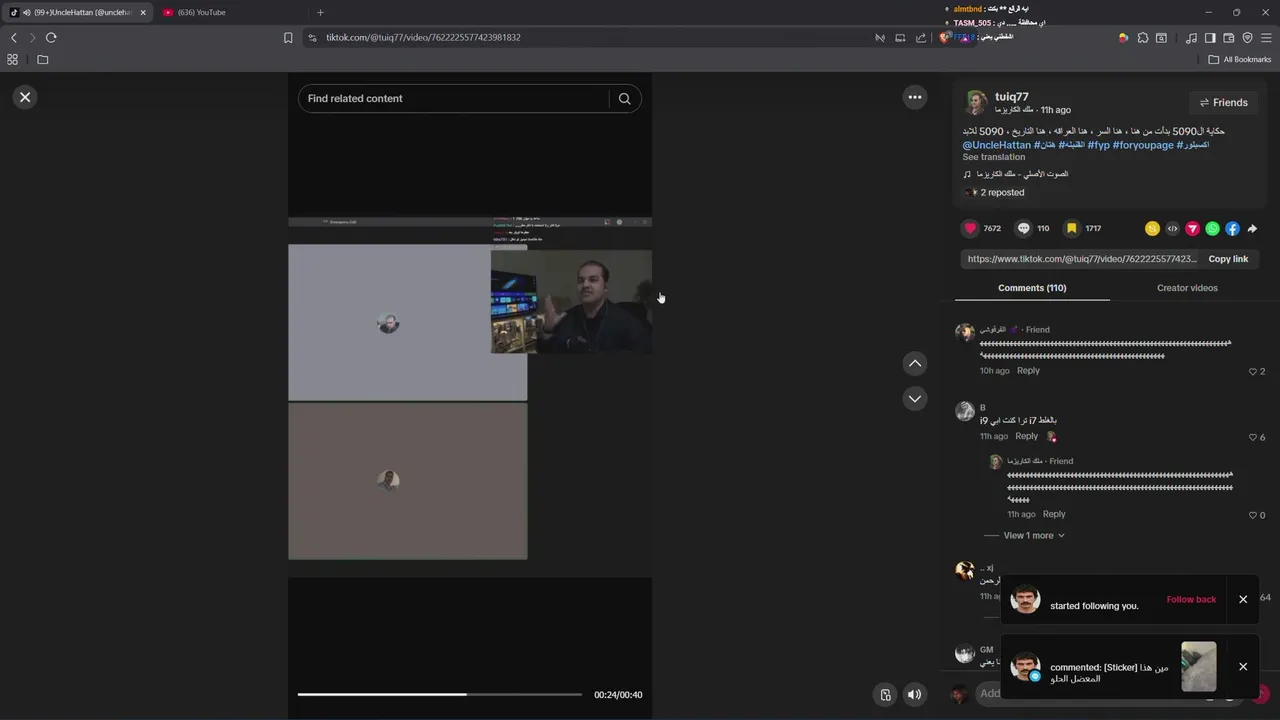Reload the page with the refresh icon

[x=51, y=37]
